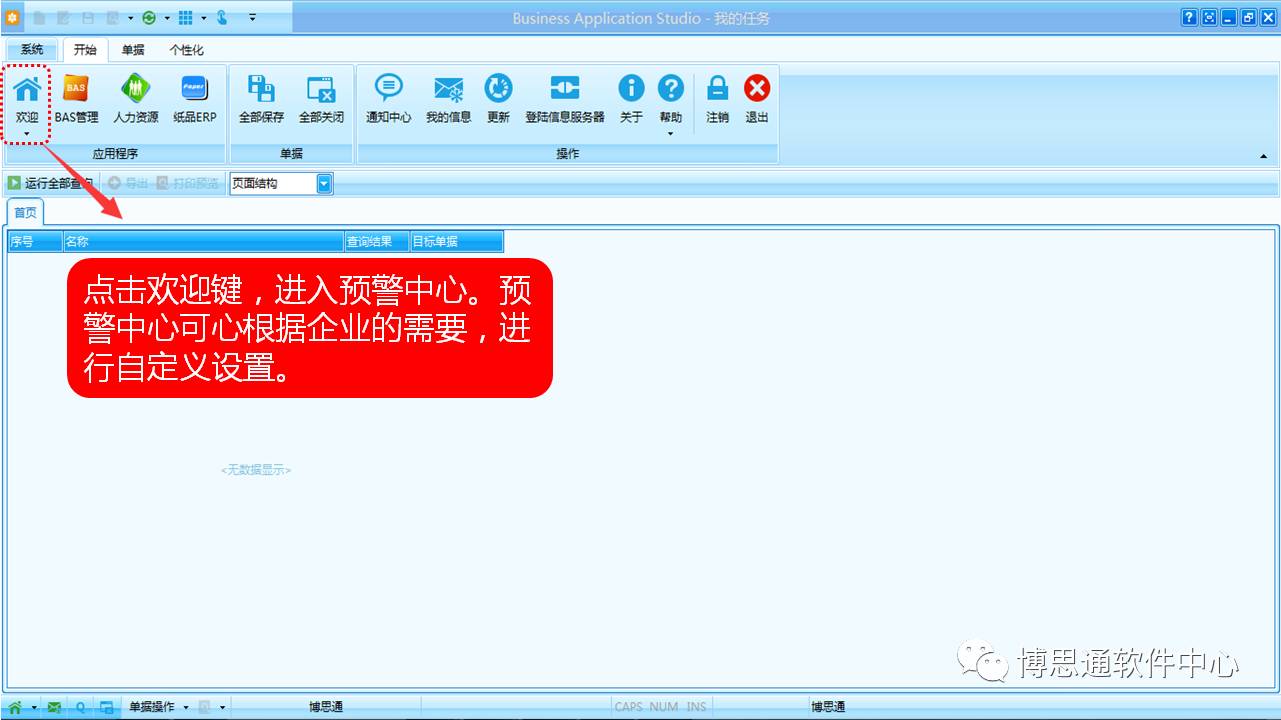Run all queries with 运行全部查询

coord(51,184)
